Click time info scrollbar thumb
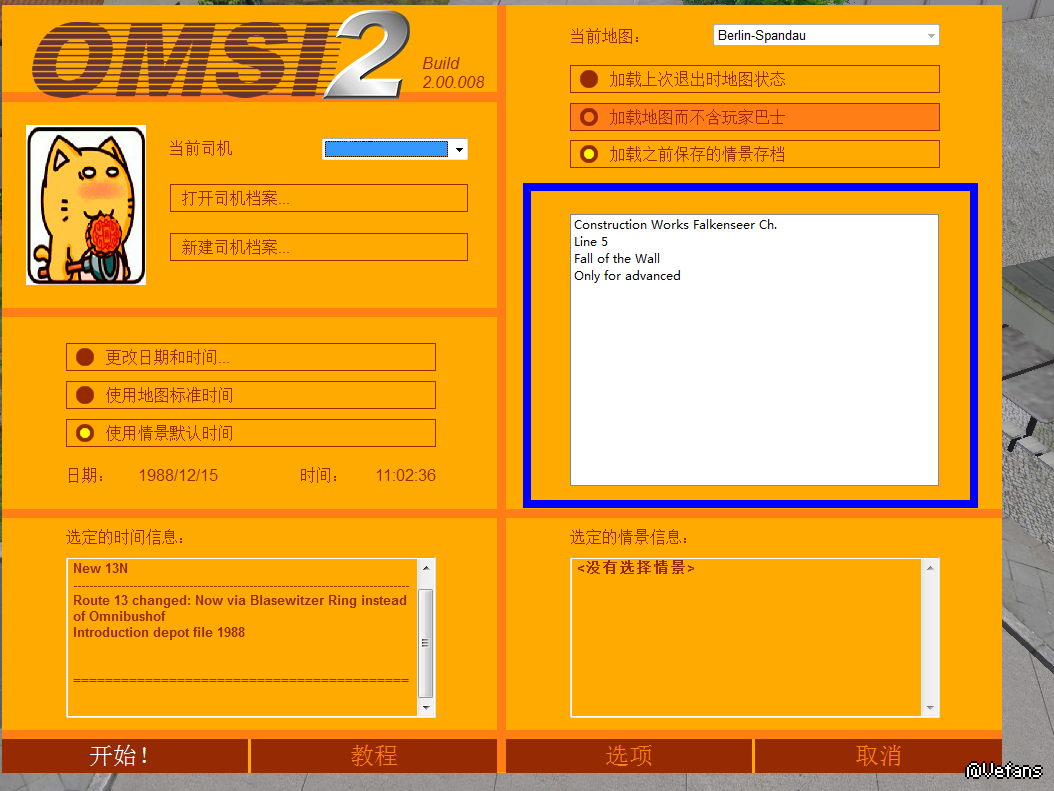Image resolution: width=1054 pixels, height=791 pixels. [425, 643]
